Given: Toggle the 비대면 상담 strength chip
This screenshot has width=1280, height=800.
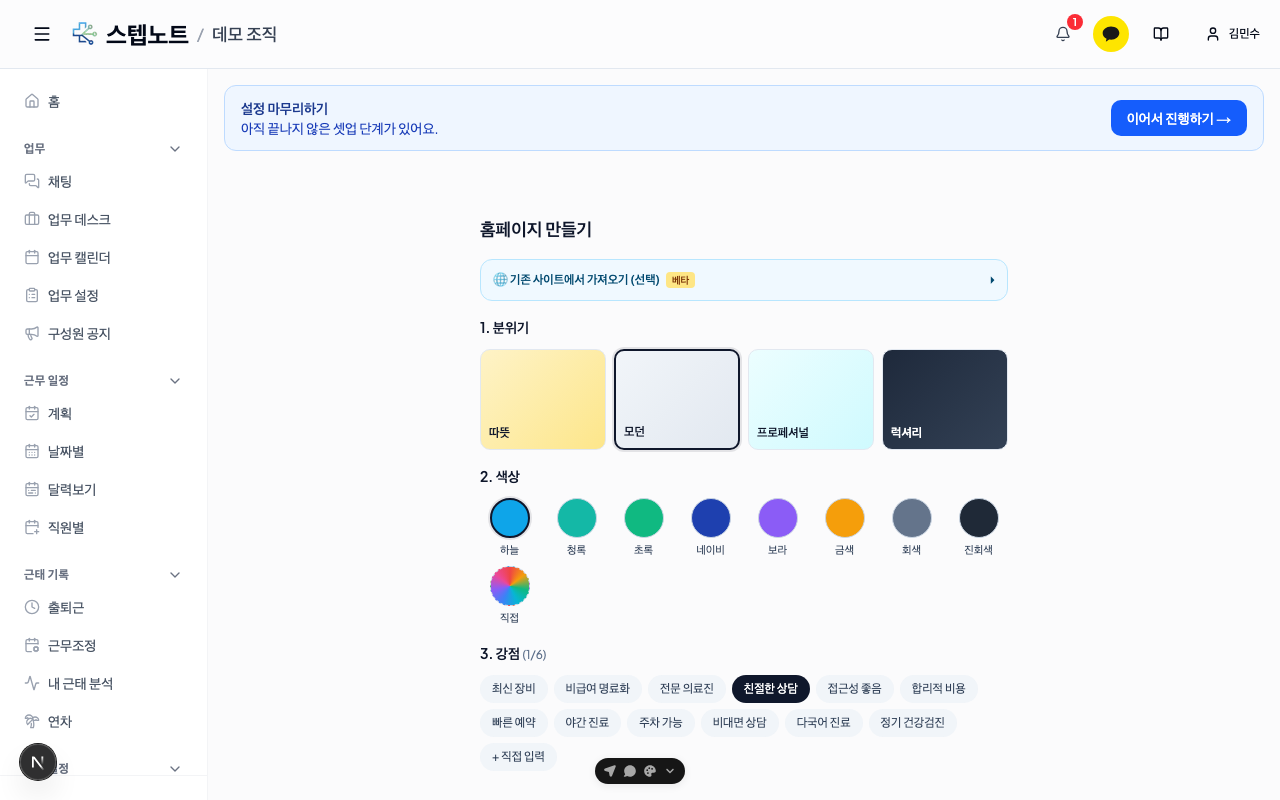Looking at the screenshot, I should click(x=740, y=723).
